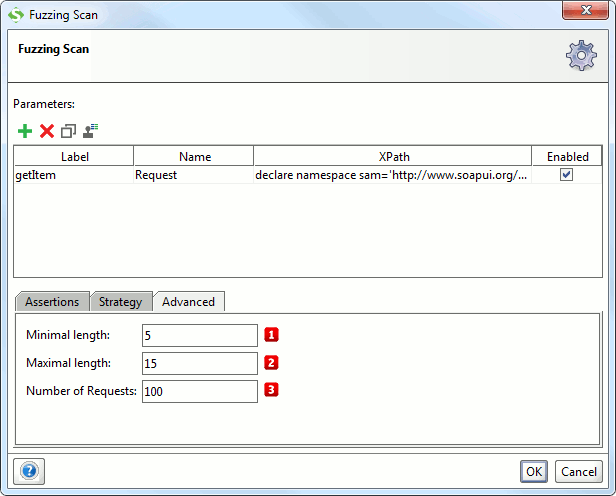The height and width of the screenshot is (496, 616).
Task: Switch to the Assertions tab
Action: (x=52, y=302)
